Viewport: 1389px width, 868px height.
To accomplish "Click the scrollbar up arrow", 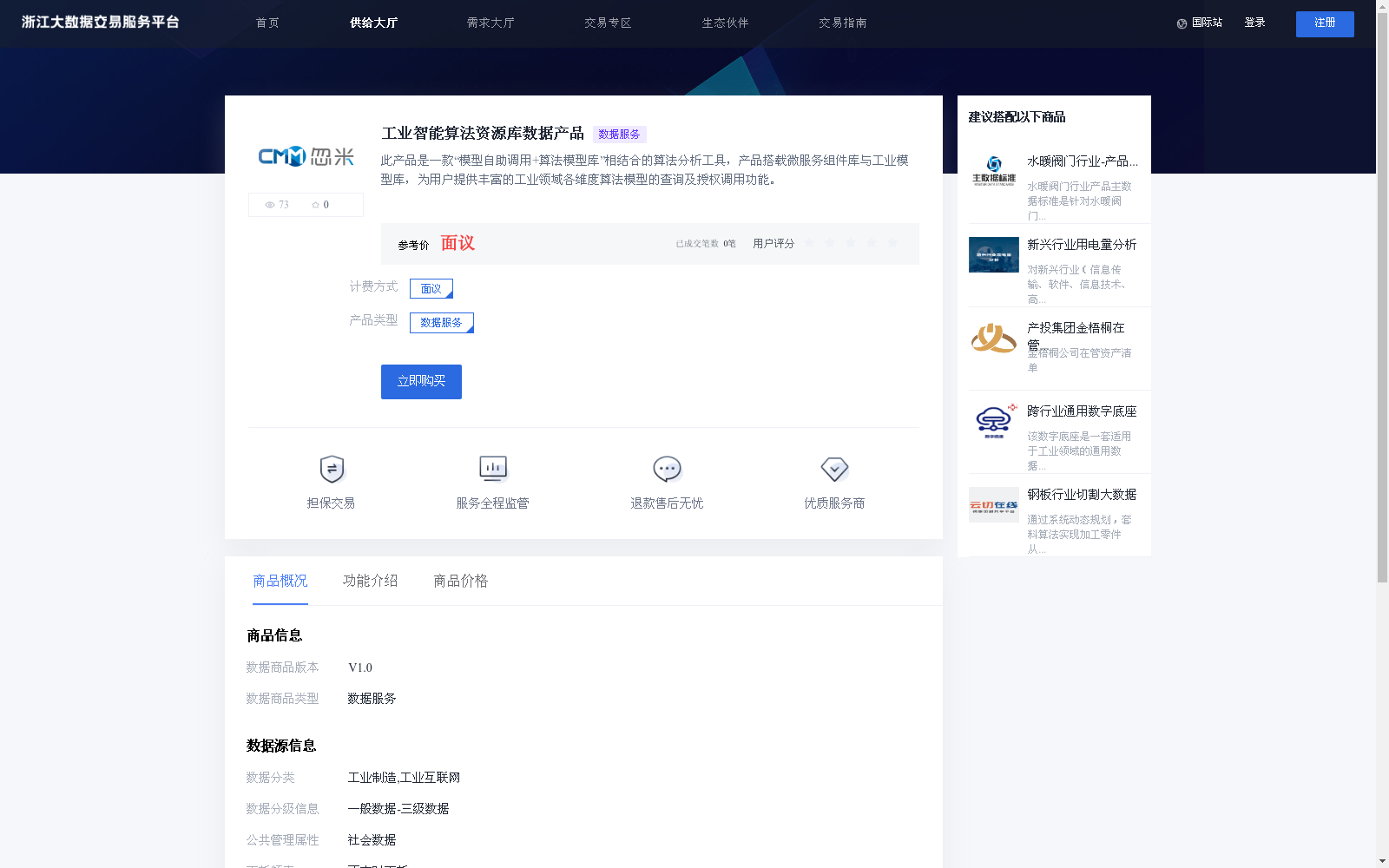I will click(x=1382, y=6).
